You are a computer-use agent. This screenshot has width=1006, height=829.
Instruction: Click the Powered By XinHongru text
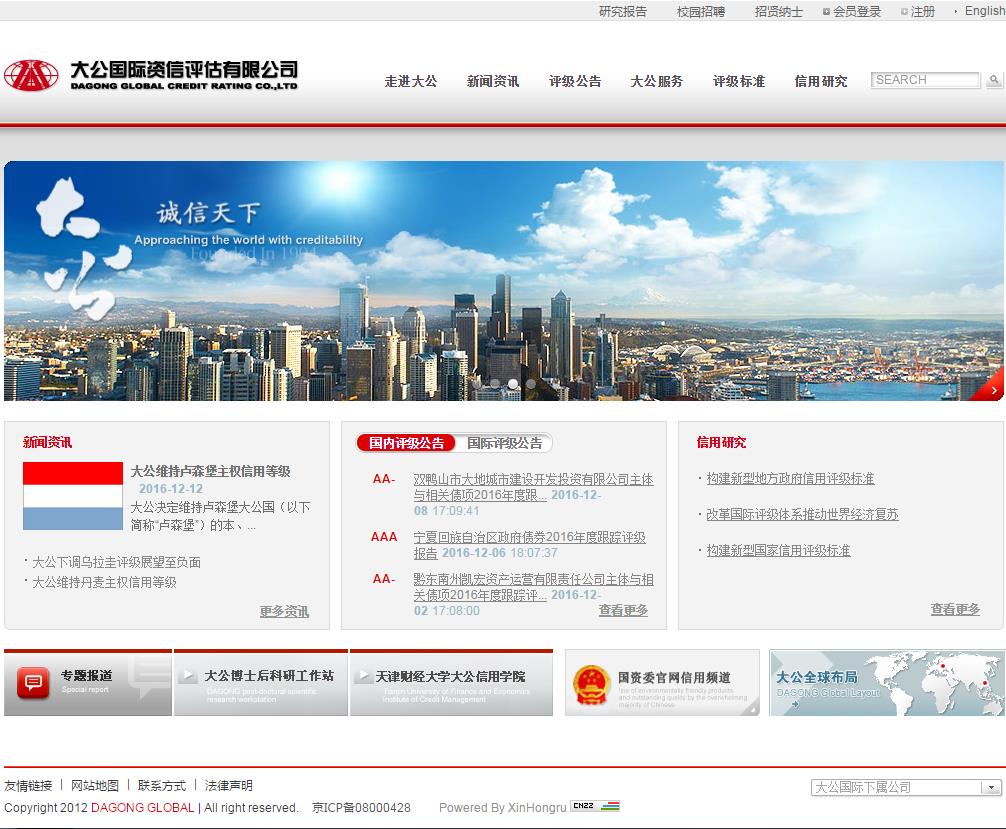pyautogui.click(x=502, y=808)
